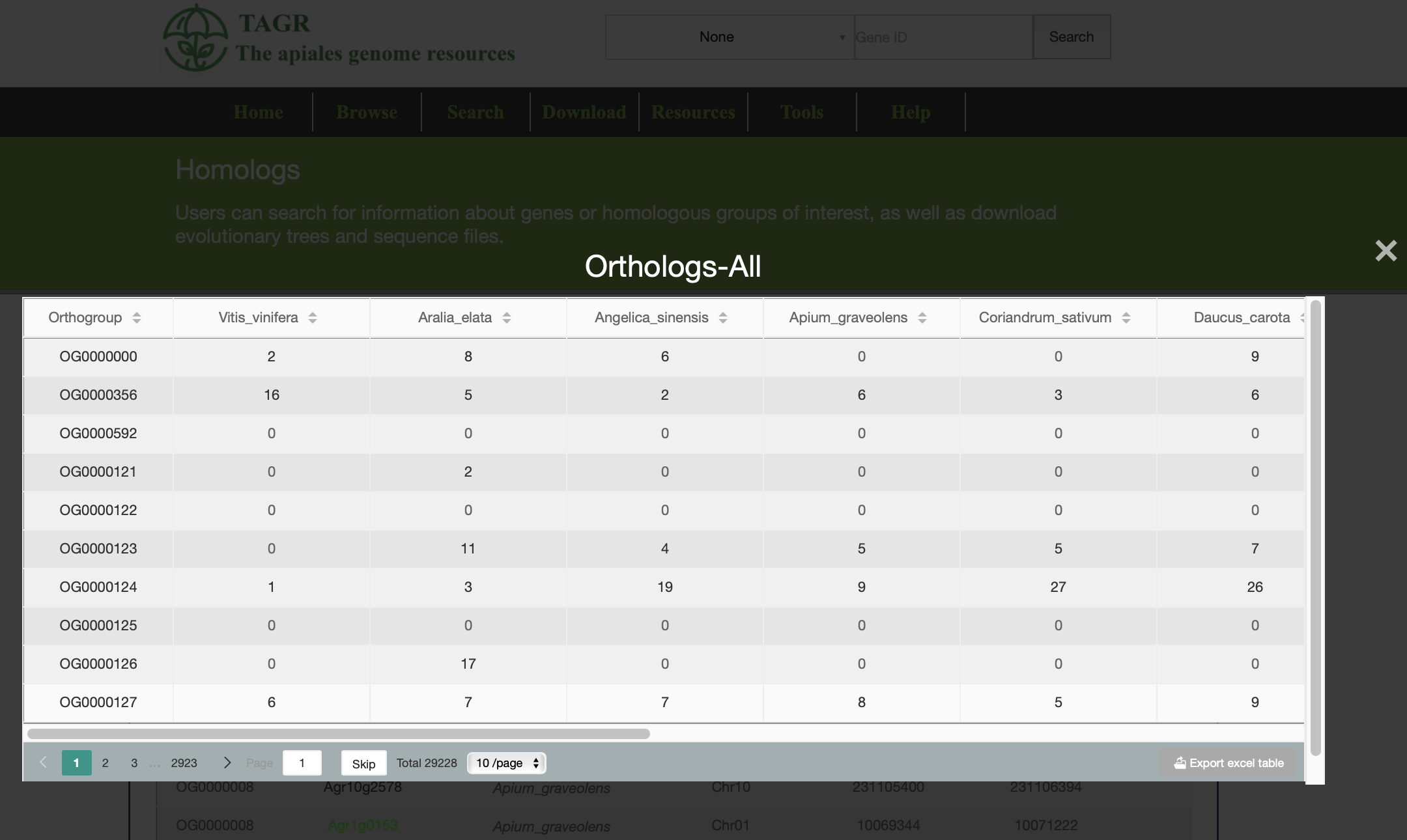This screenshot has width=1407, height=840.
Task: Open the Search menu item
Action: pos(476,112)
